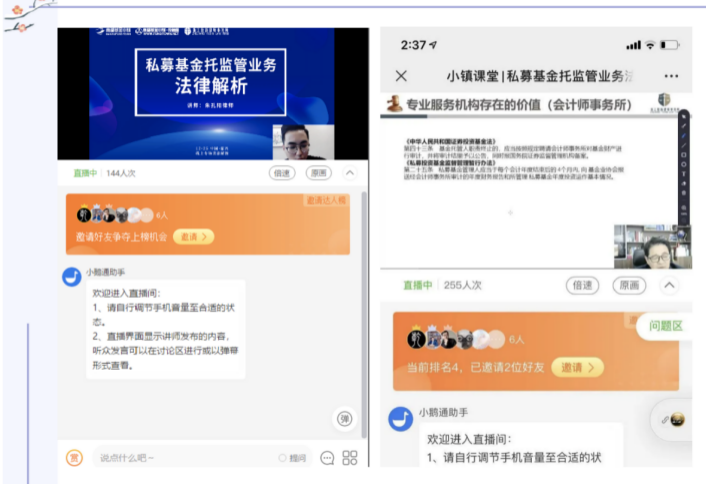
Task: Collapse video with chevron in 255人次 live room
Action: [670, 285]
